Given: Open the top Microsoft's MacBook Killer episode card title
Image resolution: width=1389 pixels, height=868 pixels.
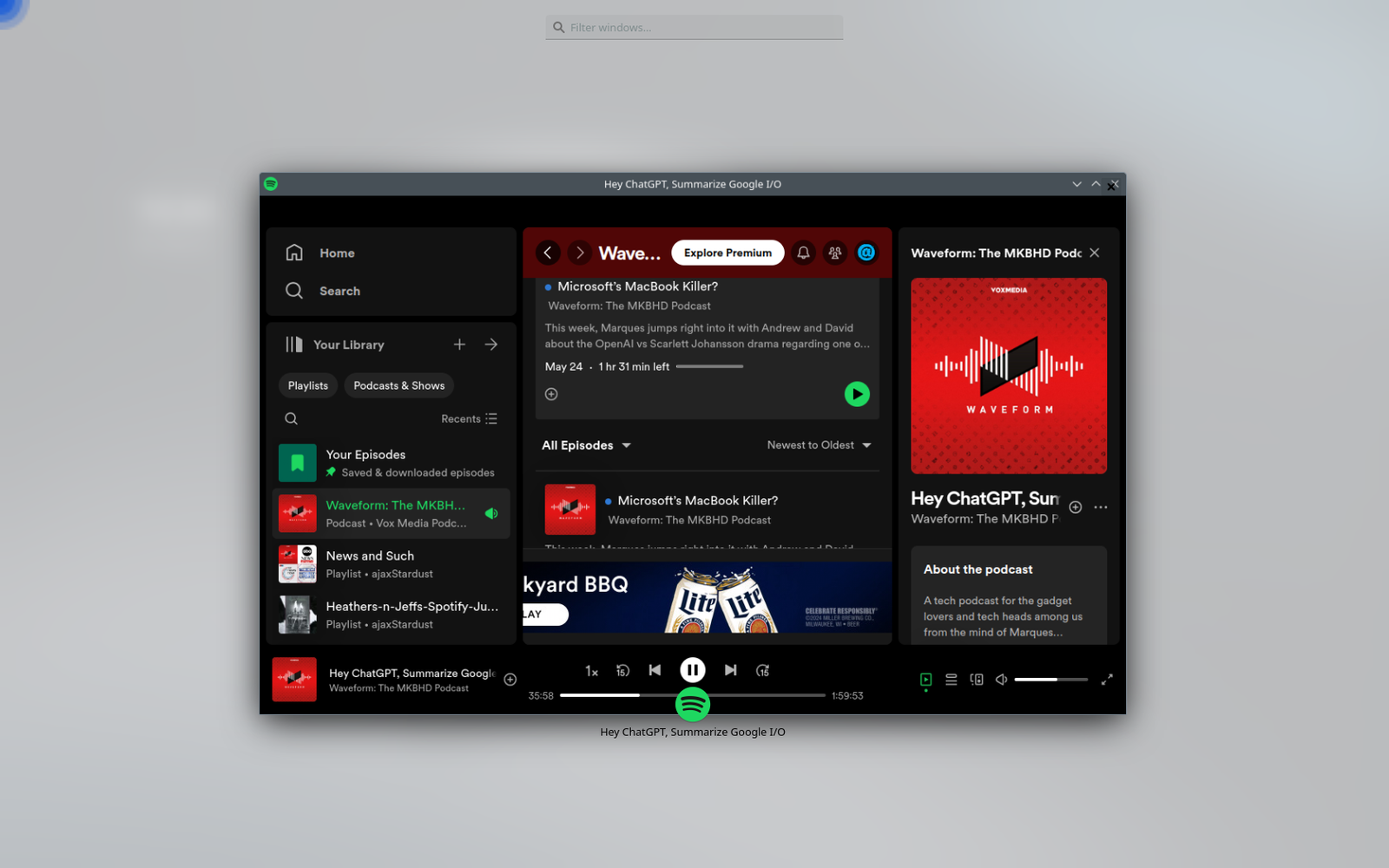Looking at the screenshot, I should 637,286.
